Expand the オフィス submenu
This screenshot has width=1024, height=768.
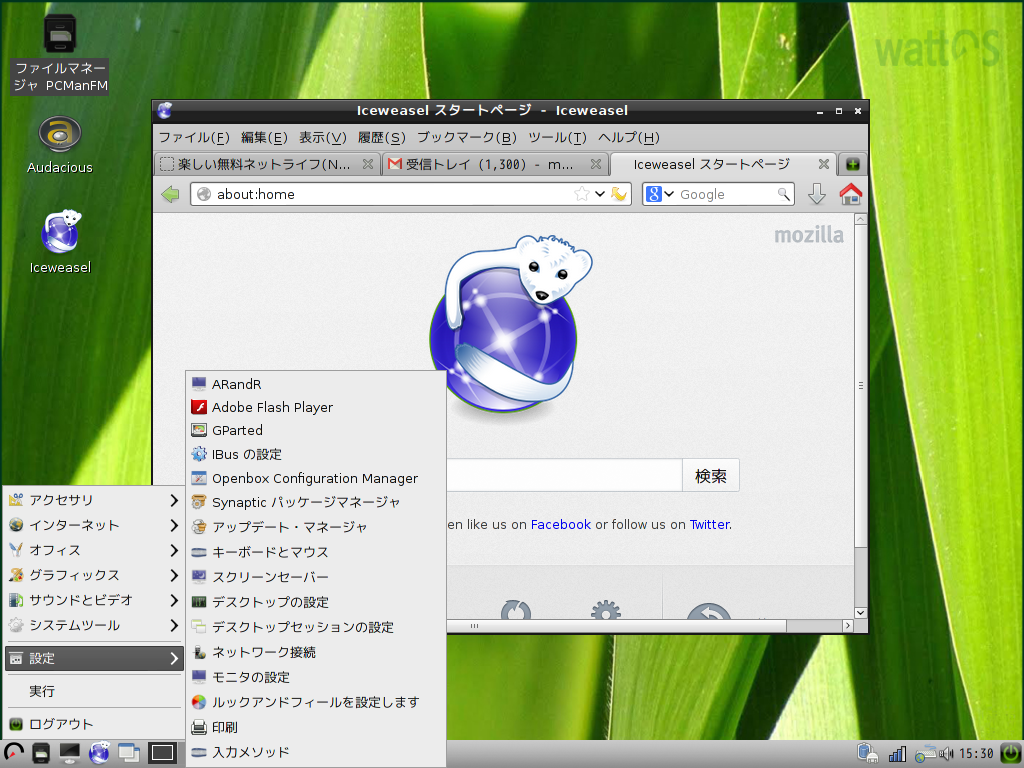coord(94,550)
